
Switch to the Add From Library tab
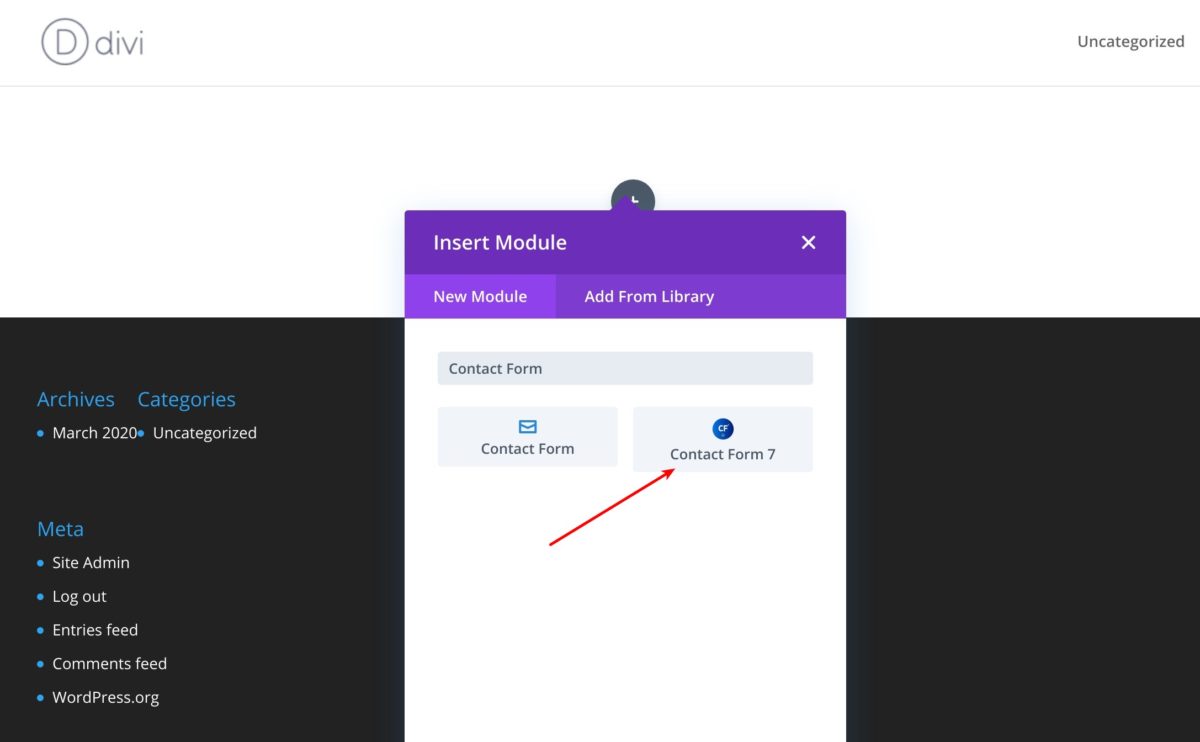click(649, 296)
